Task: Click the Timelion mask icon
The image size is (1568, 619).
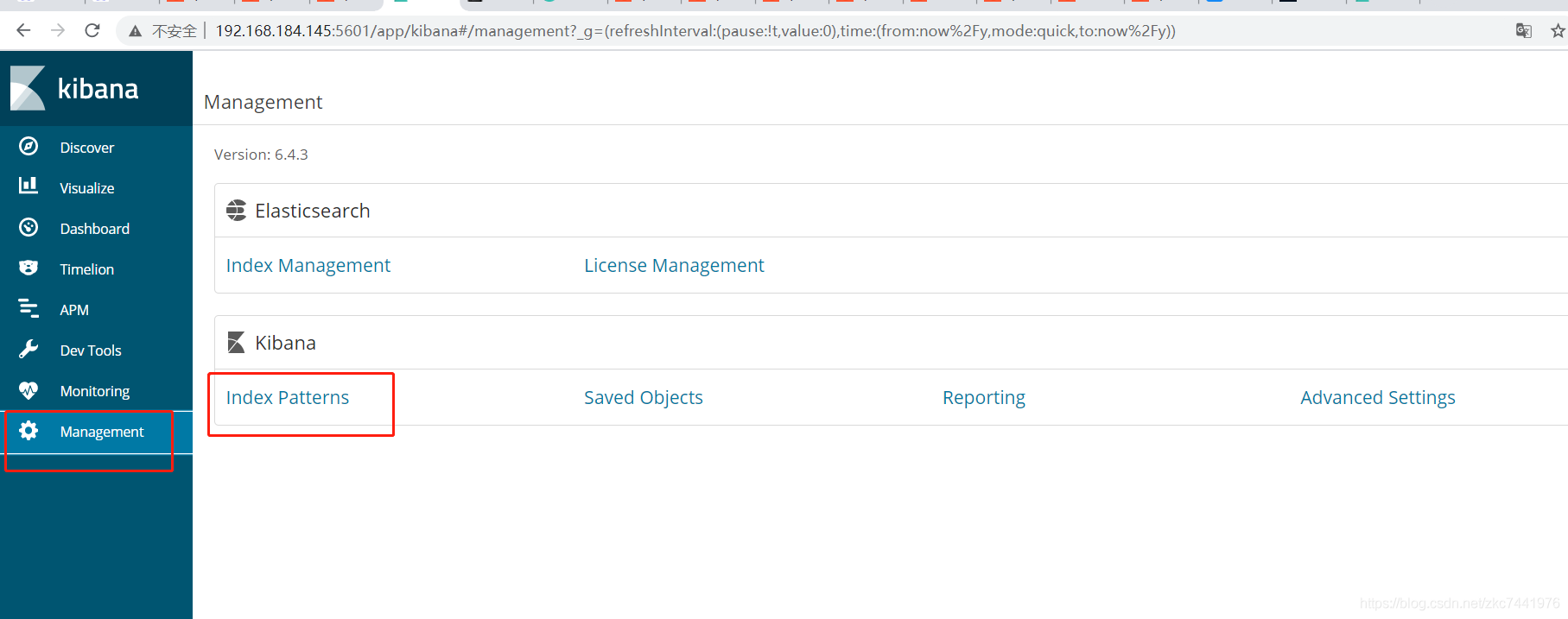Action: pyautogui.click(x=29, y=268)
